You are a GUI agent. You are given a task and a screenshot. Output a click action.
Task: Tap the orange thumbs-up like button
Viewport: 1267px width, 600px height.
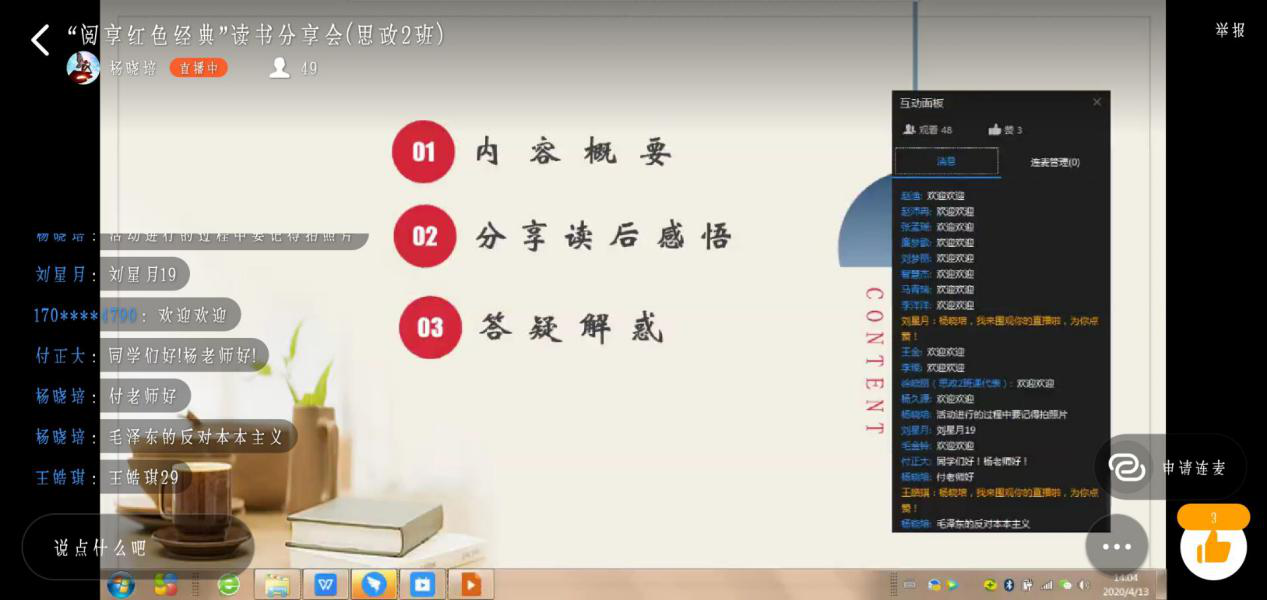[1213, 546]
